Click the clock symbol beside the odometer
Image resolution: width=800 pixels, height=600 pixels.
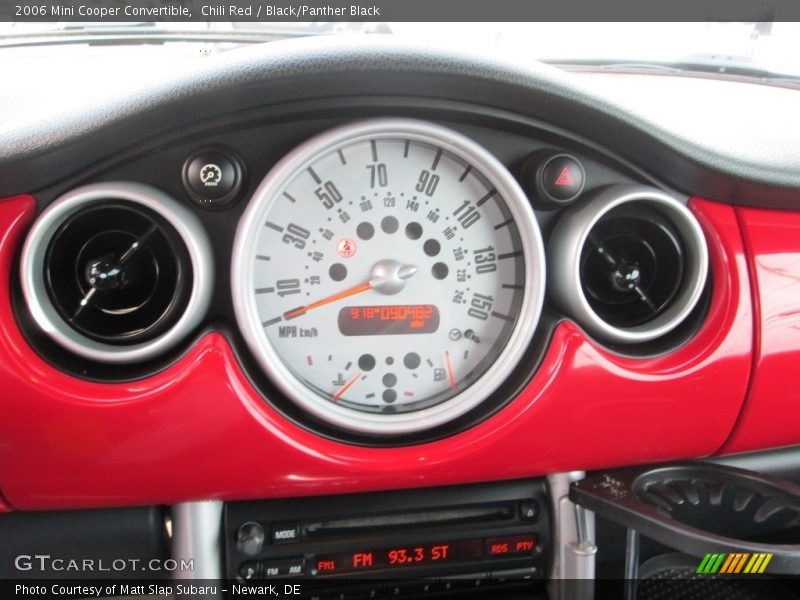point(454,333)
